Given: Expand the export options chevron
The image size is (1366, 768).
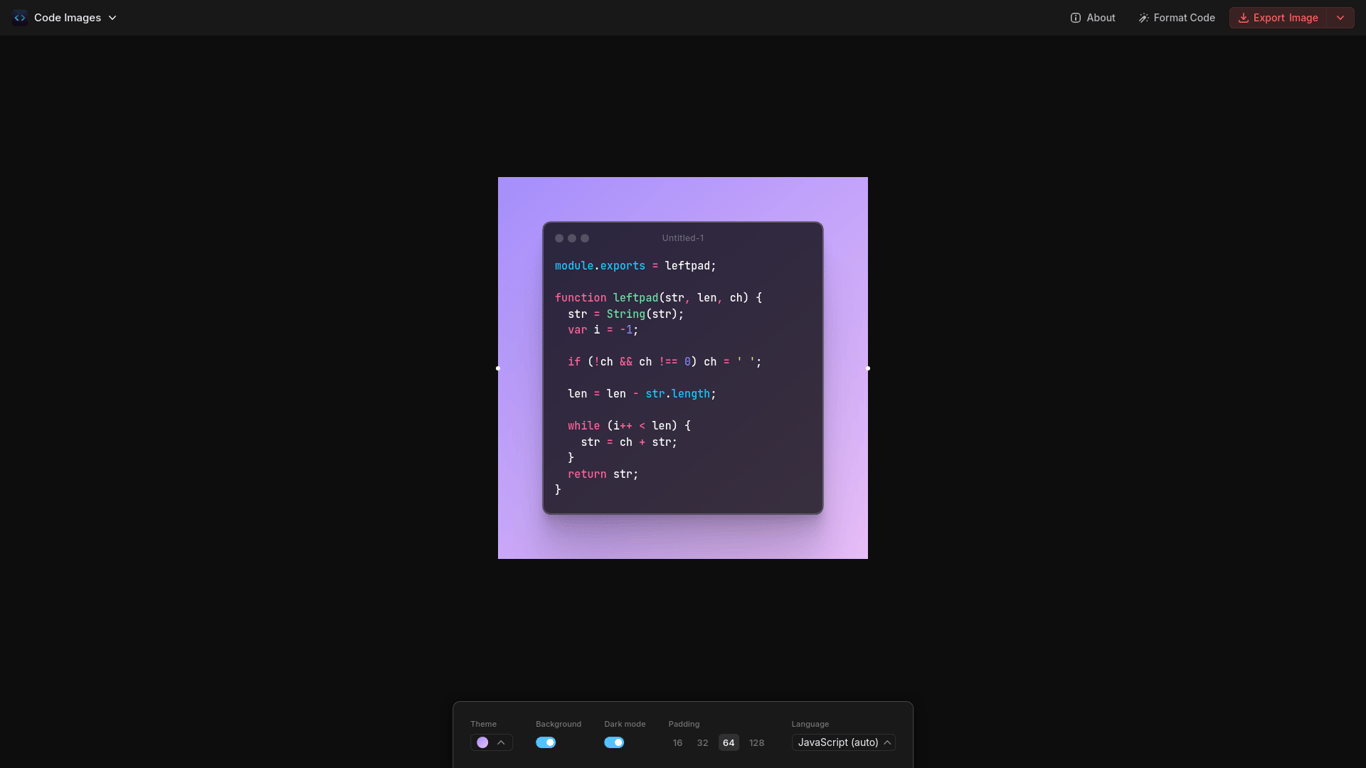Looking at the screenshot, I should (x=1340, y=18).
